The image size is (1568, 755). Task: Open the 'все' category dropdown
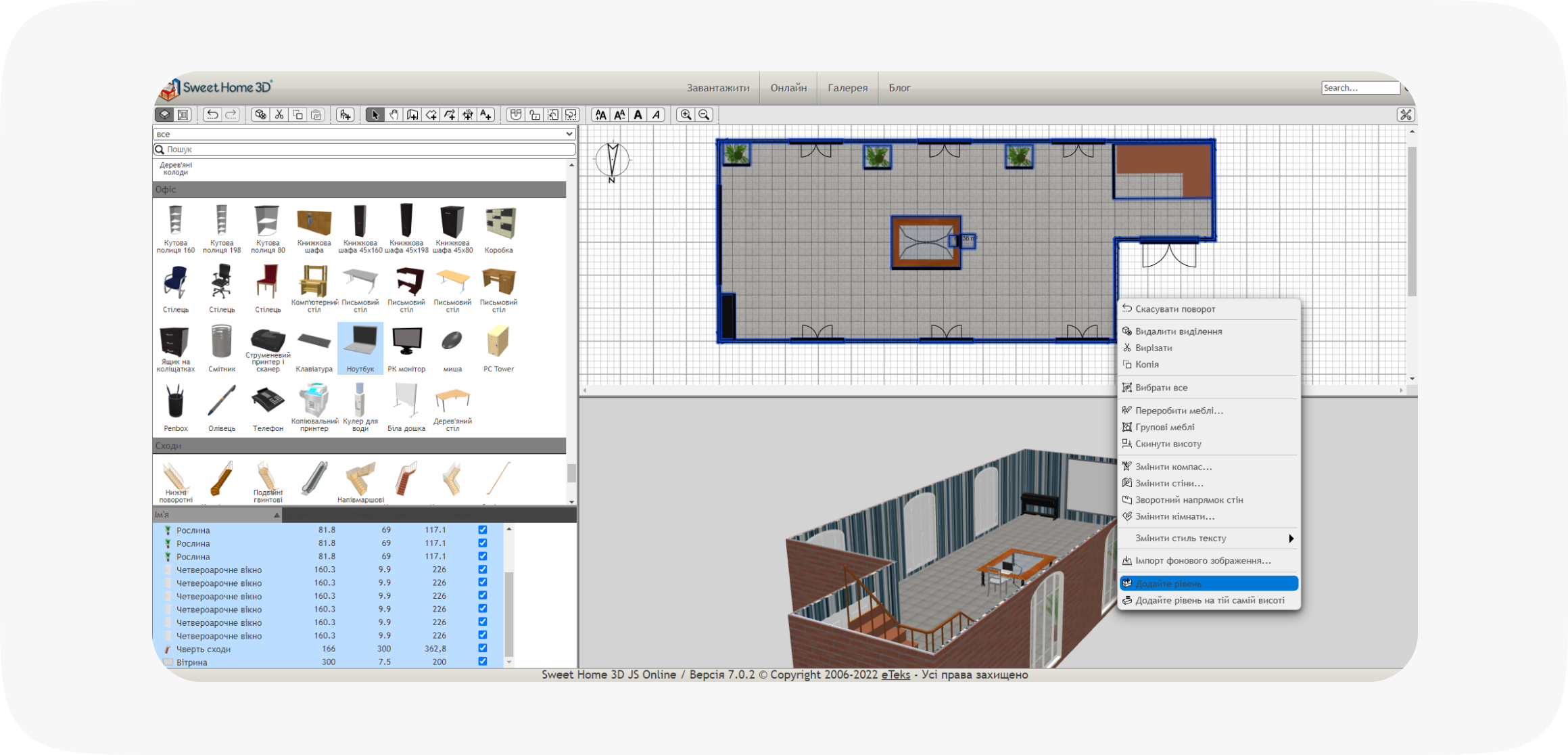(364, 134)
